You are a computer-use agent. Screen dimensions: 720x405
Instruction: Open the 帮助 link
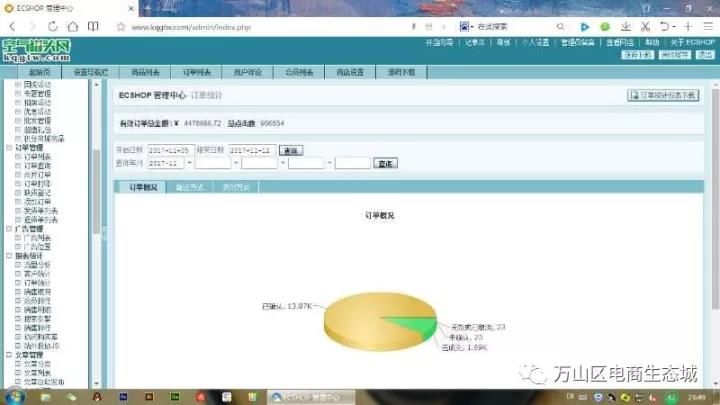click(x=652, y=42)
